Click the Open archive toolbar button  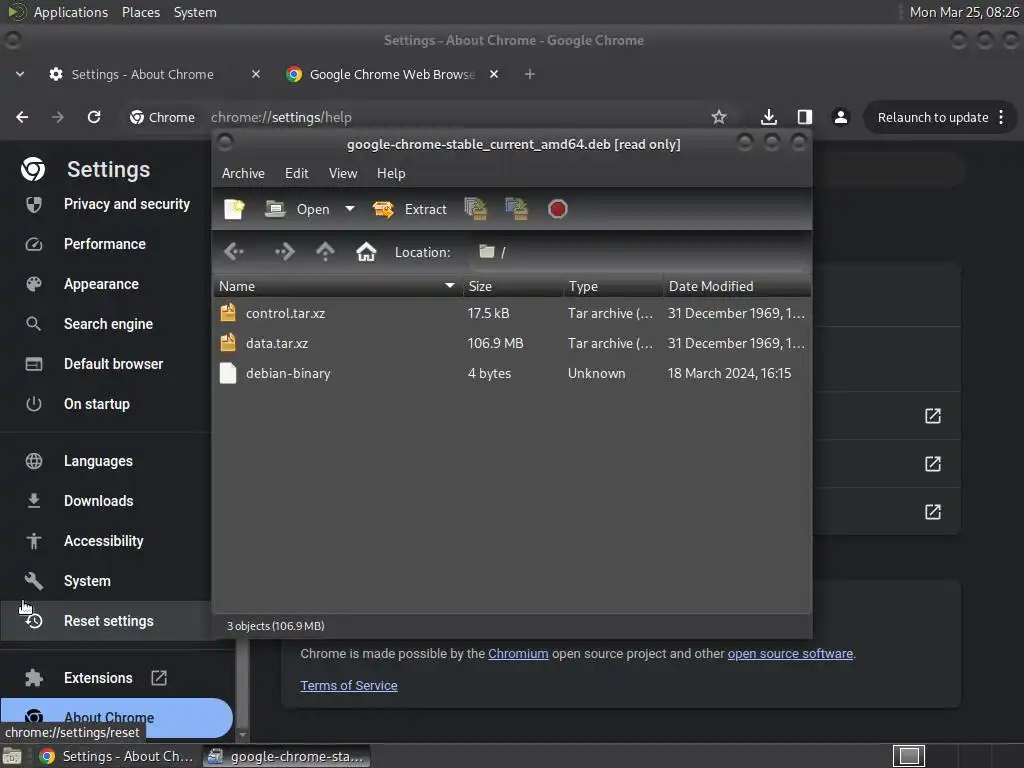pos(297,209)
